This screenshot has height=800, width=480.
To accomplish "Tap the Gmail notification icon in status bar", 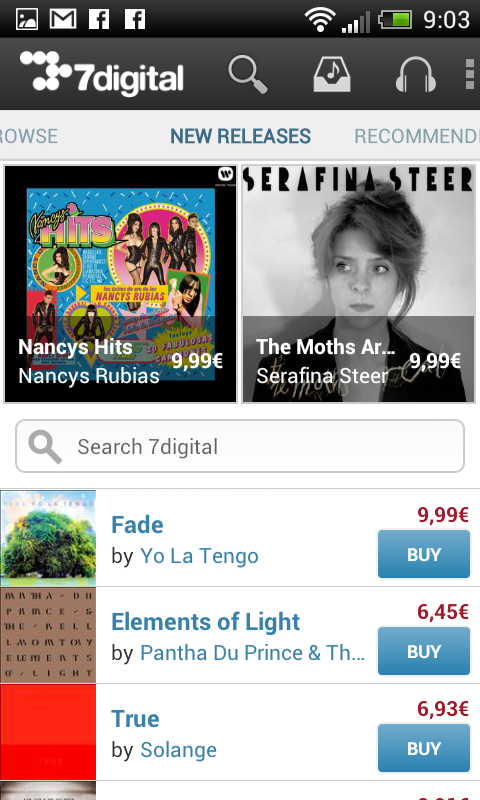I will (63, 19).
